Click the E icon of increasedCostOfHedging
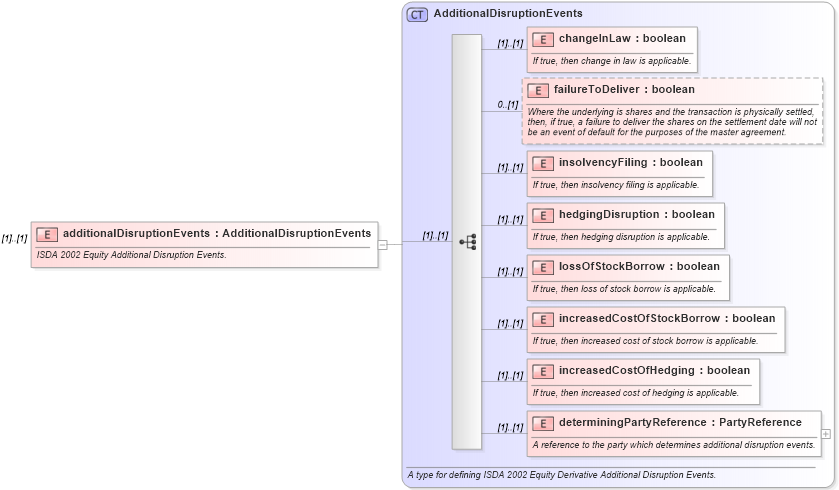The image size is (839, 490). (x=543, y=371)
